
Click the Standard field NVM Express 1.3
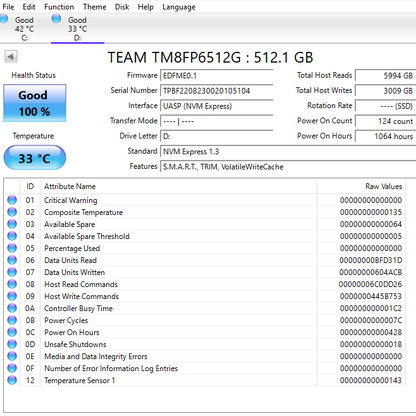[288, 151]
